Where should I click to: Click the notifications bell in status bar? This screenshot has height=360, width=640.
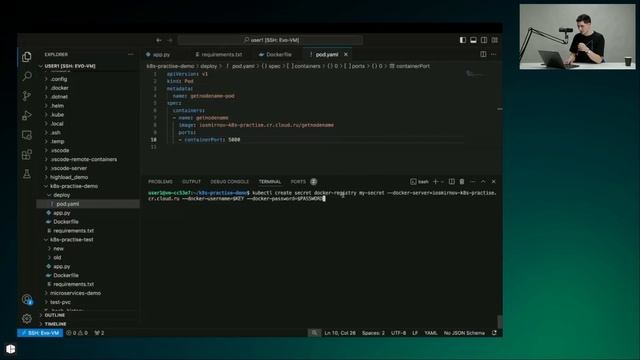(x=494, y=333)
